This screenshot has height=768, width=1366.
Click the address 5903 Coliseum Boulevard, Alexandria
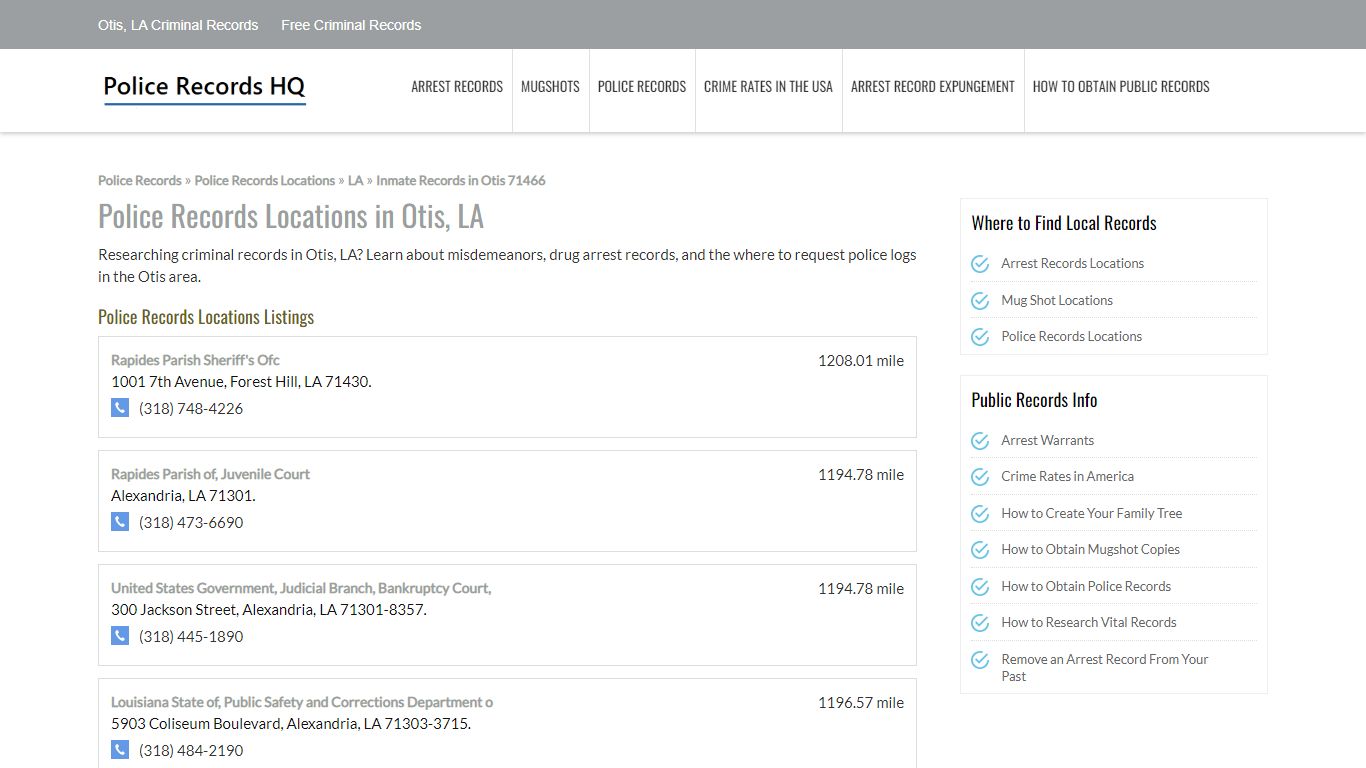tap(291, 724)
